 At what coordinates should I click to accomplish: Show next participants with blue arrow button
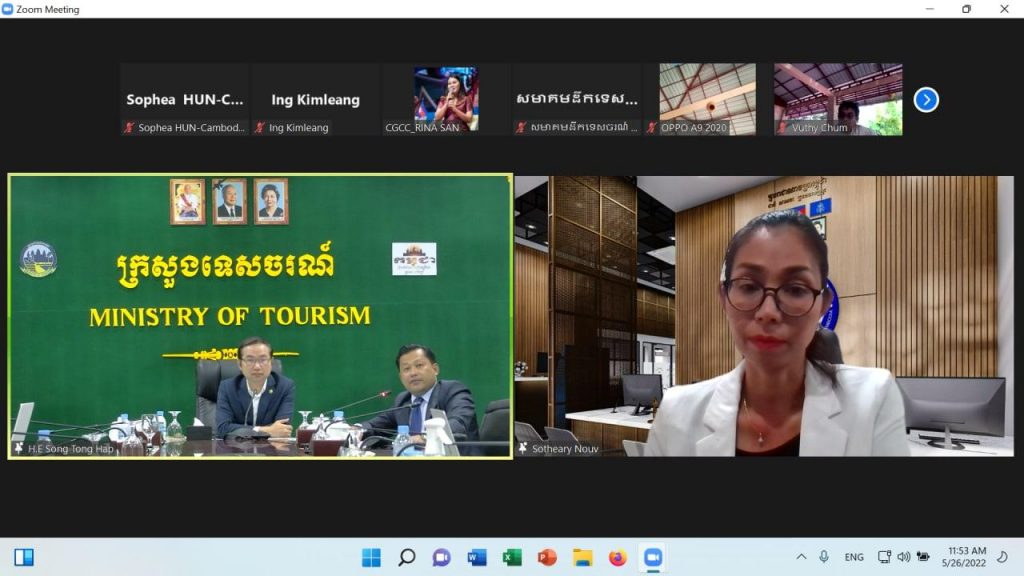tap(926, 100)
